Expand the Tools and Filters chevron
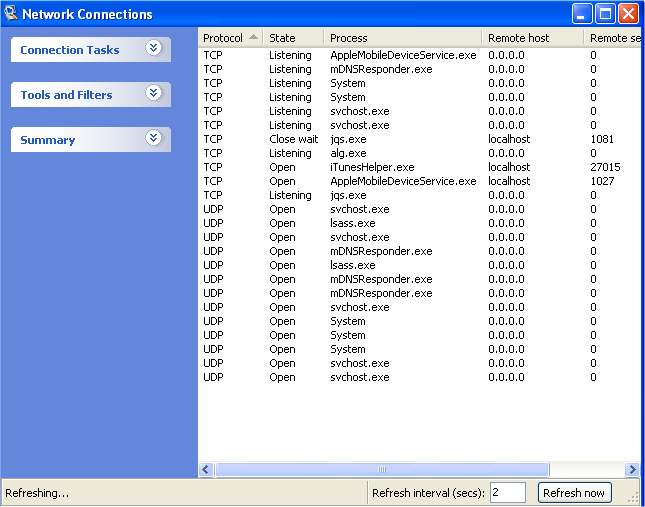This screenshot has width=645, height=507. pos(153,93)
